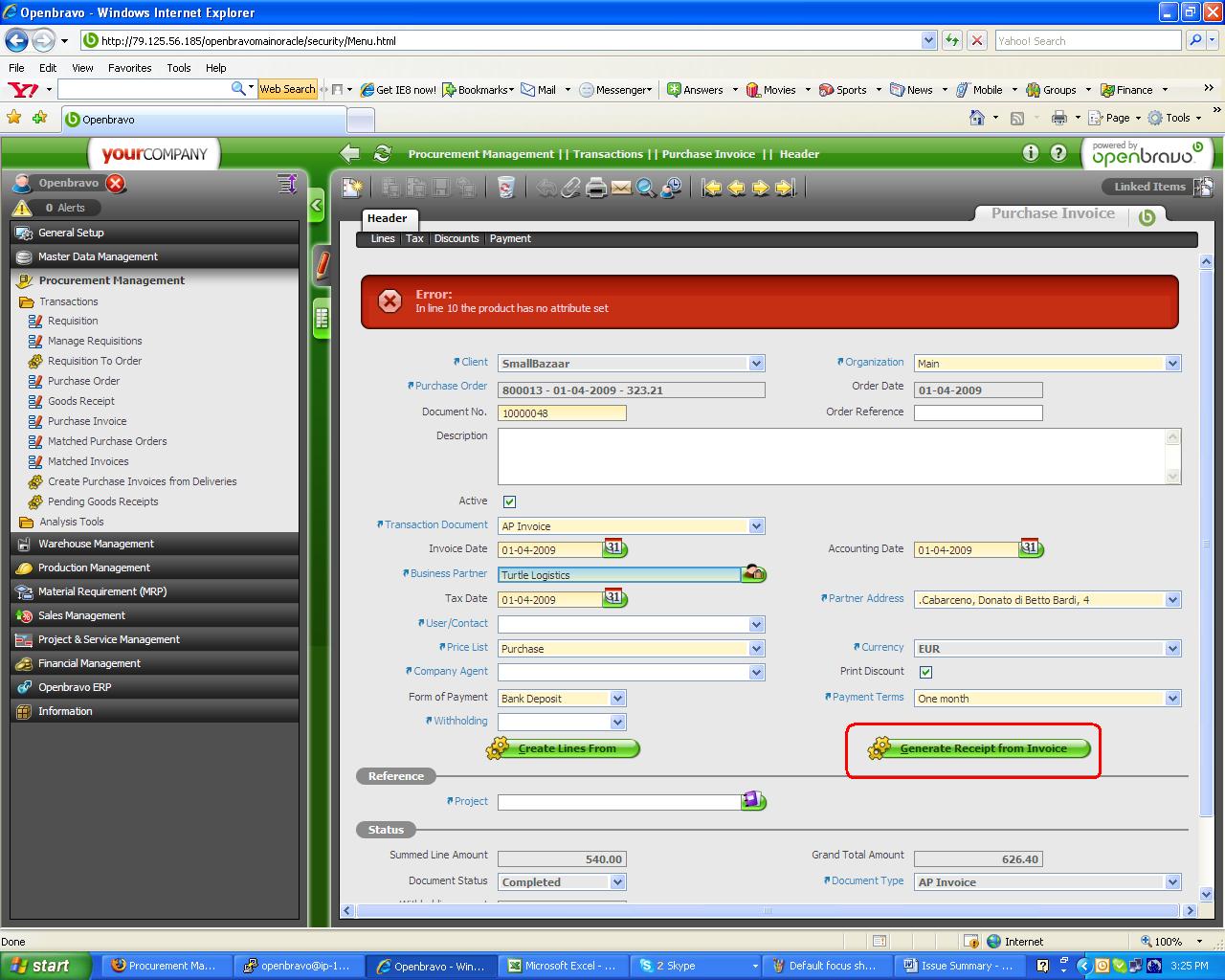The height and width of the screenshot is (980, 1225).
Task: Go to the first record
Action: [x=711, y=188]
